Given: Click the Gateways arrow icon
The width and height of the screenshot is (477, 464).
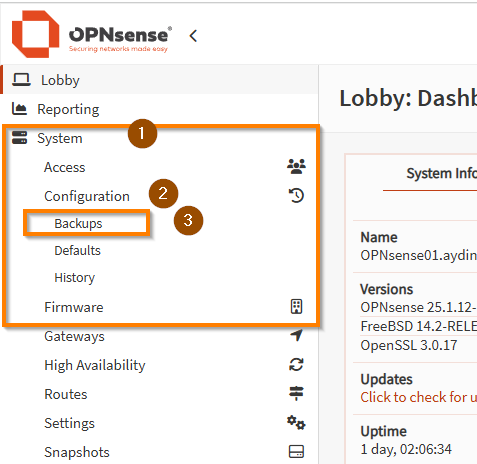Looking at the screenshot, I should tap(296, 335).
